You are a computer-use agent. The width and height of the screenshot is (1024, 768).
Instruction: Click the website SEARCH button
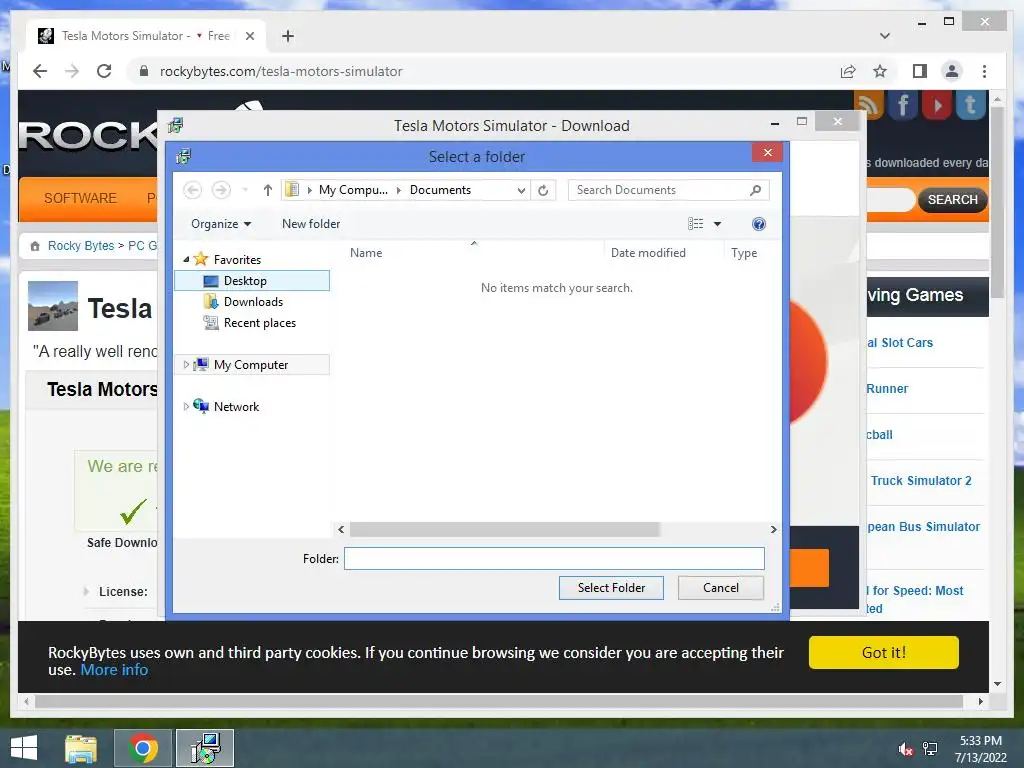952,200
